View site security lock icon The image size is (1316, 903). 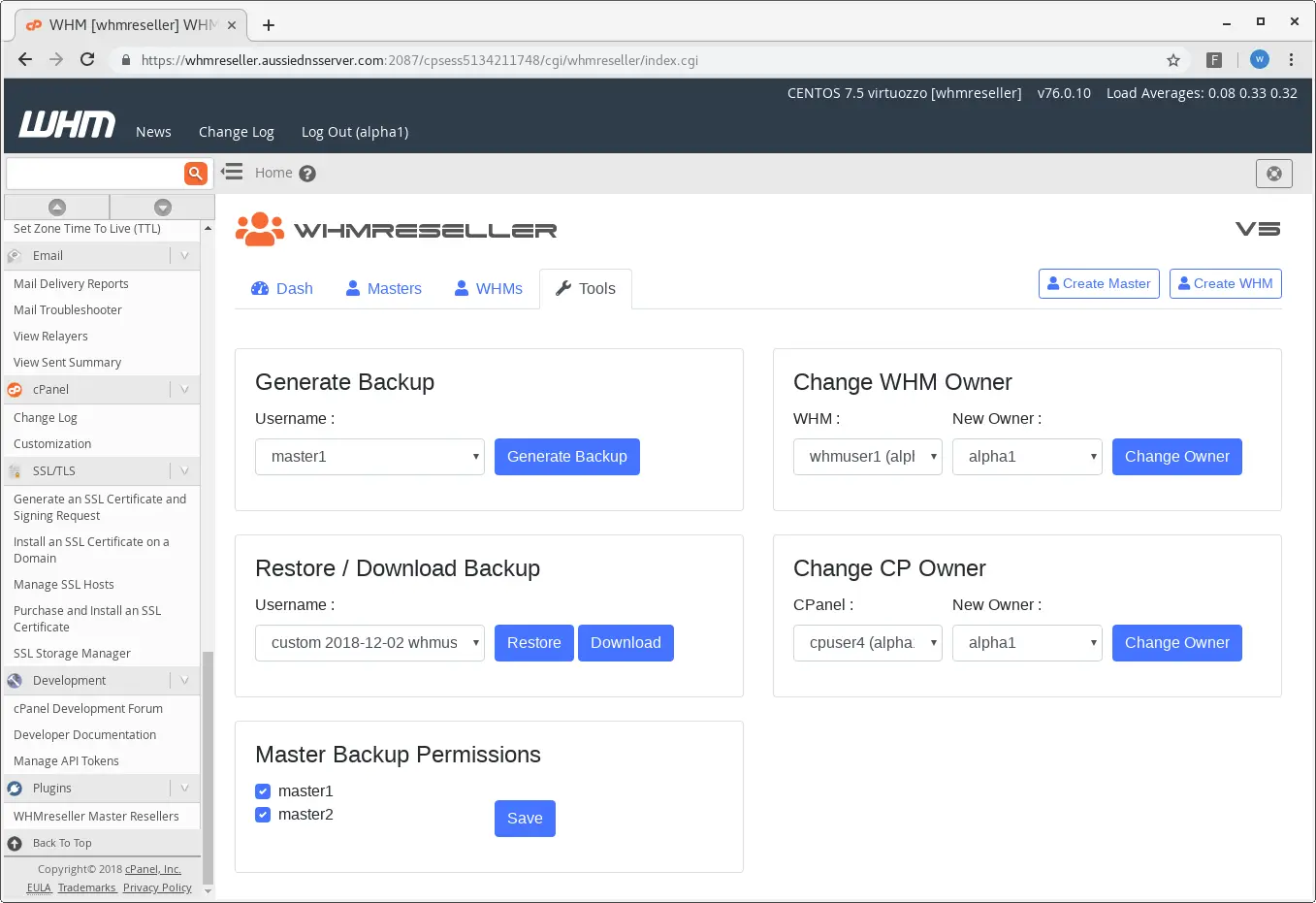(x=126, y=60)
